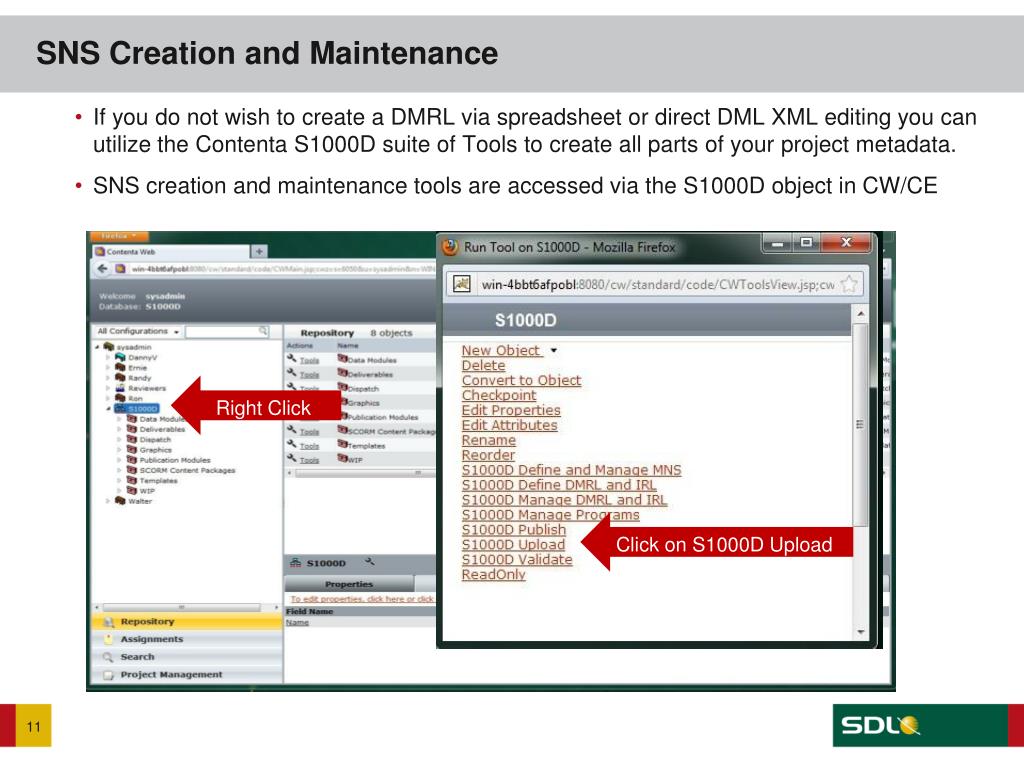The height and width of the screenshot is (768, 1024).
Task: Expand the SCORM Content Packages tree node
Action: 120,470
